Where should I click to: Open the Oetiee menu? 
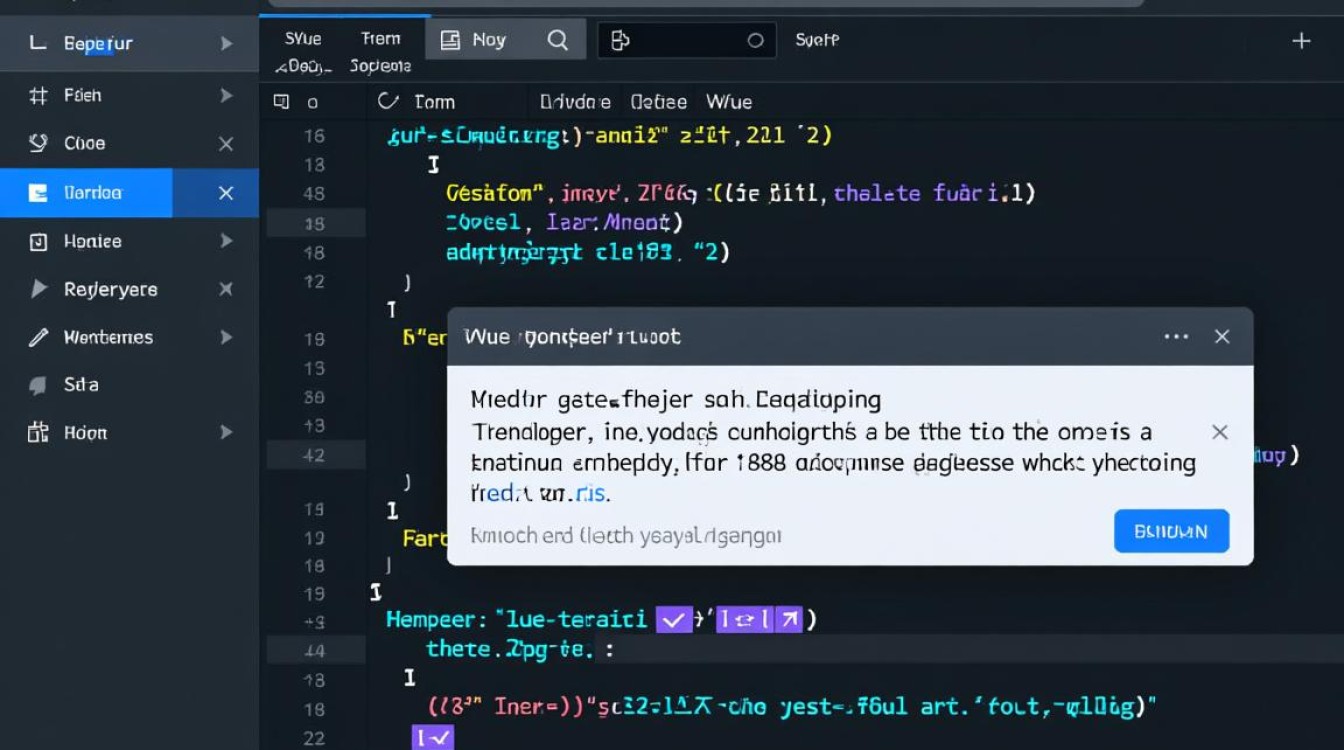click(x=659, y=102)
